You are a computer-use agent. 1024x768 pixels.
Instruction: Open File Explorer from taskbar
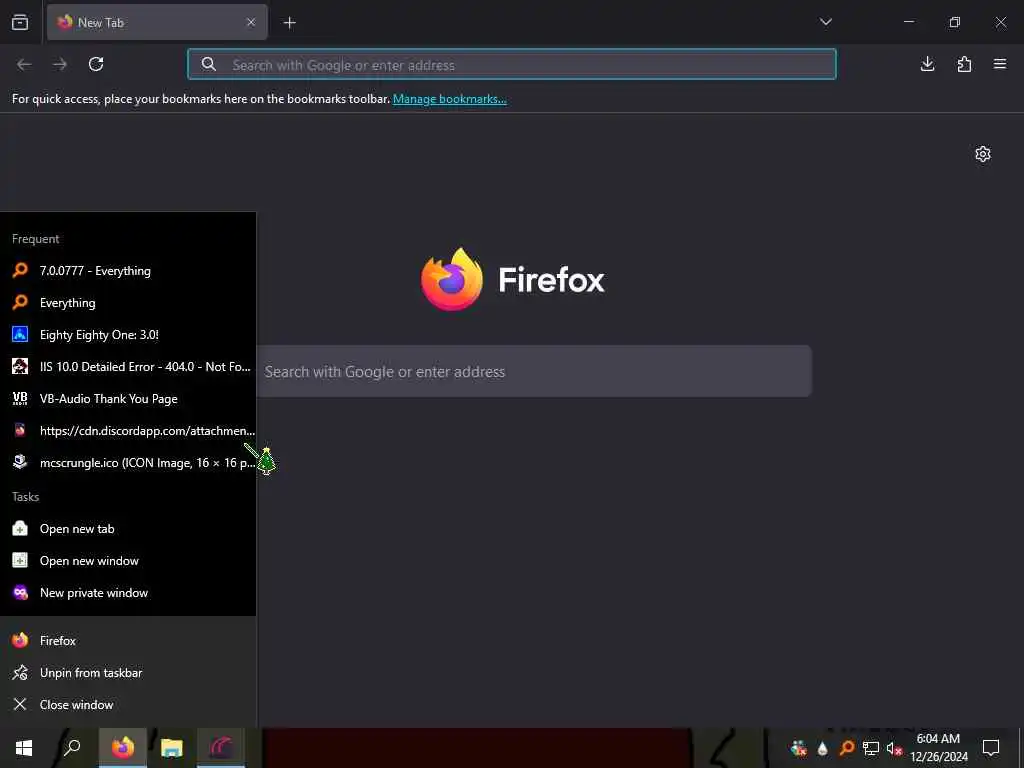tap(172, 748)
